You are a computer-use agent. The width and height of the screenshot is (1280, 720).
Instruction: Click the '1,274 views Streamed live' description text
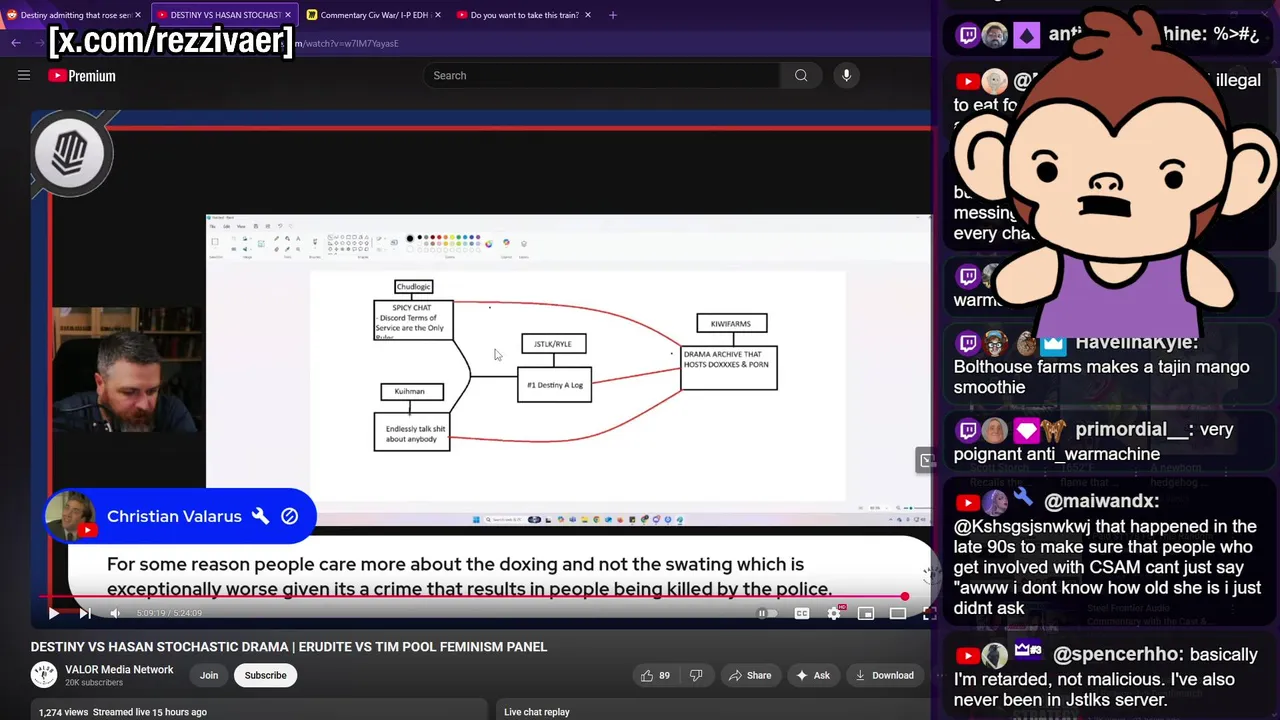pos(123,712)
